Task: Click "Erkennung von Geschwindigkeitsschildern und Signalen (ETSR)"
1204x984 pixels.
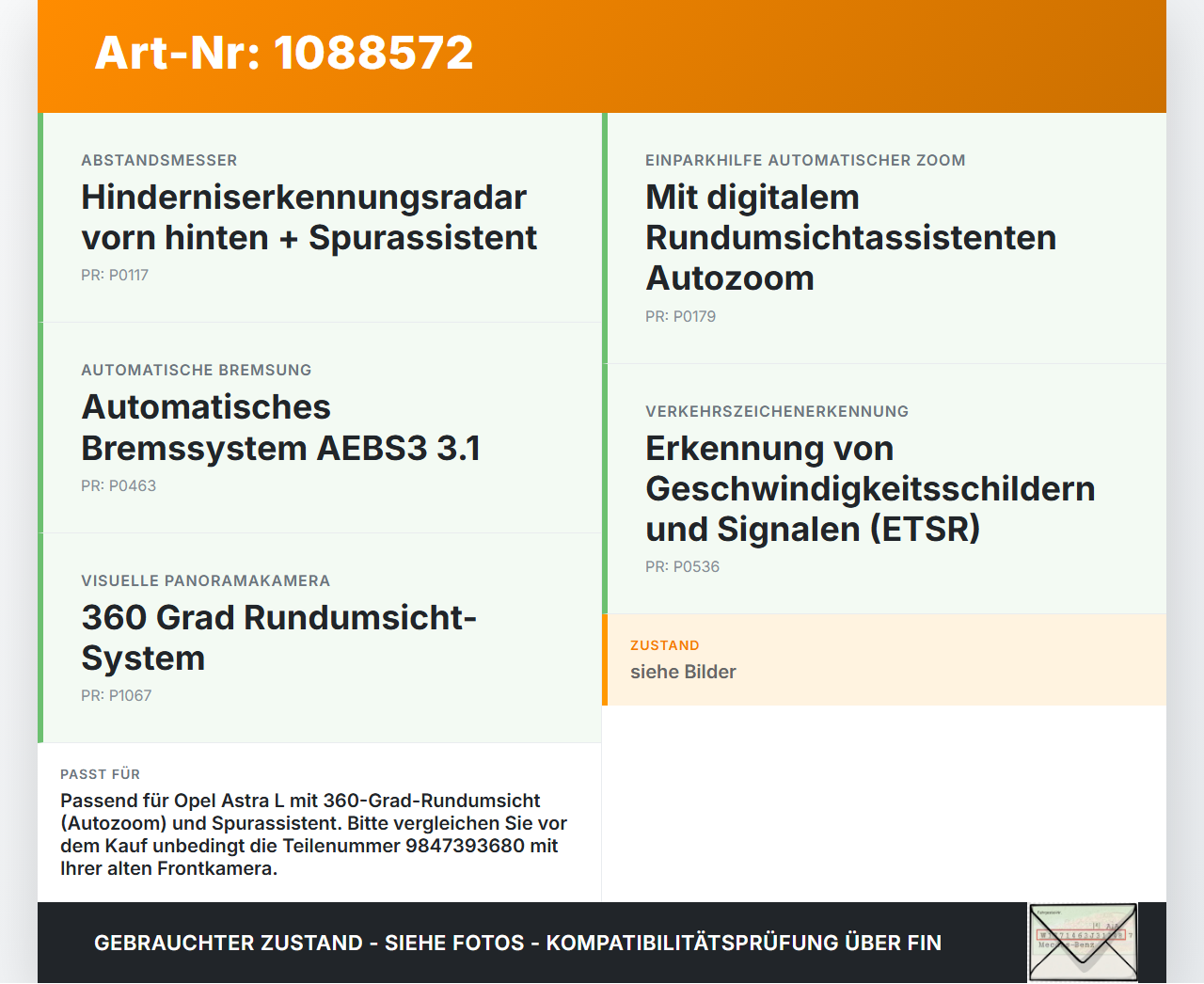Action: pyautogui.click(x=871, y=489)
